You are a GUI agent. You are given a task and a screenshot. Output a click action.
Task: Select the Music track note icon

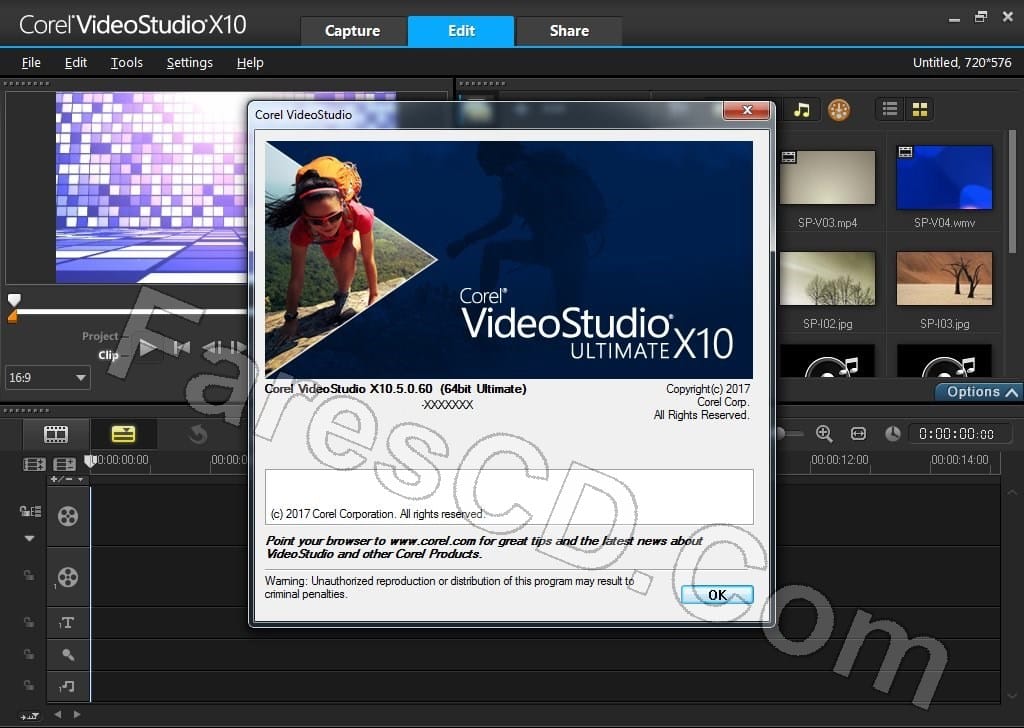67,686
